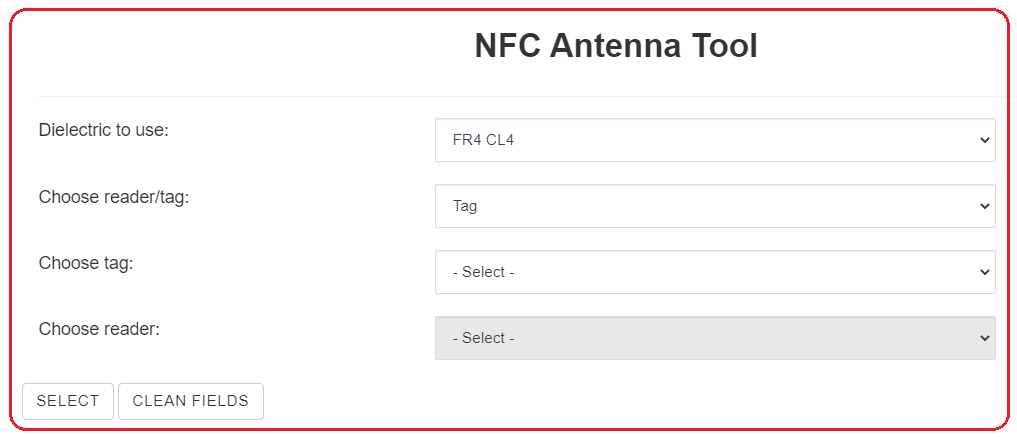Image resolution: width=1017 pixels, height=437 pixels.
Task: Click the "Choose reader:" label
Action: pos(99,329)
